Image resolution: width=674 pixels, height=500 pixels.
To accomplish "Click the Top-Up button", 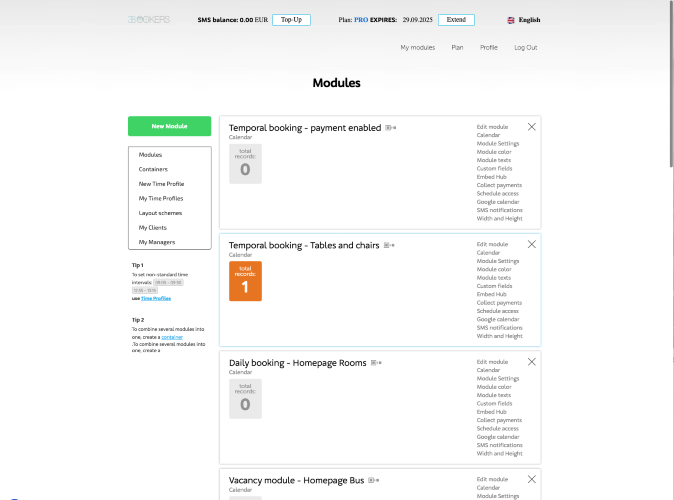I will 291,20.
